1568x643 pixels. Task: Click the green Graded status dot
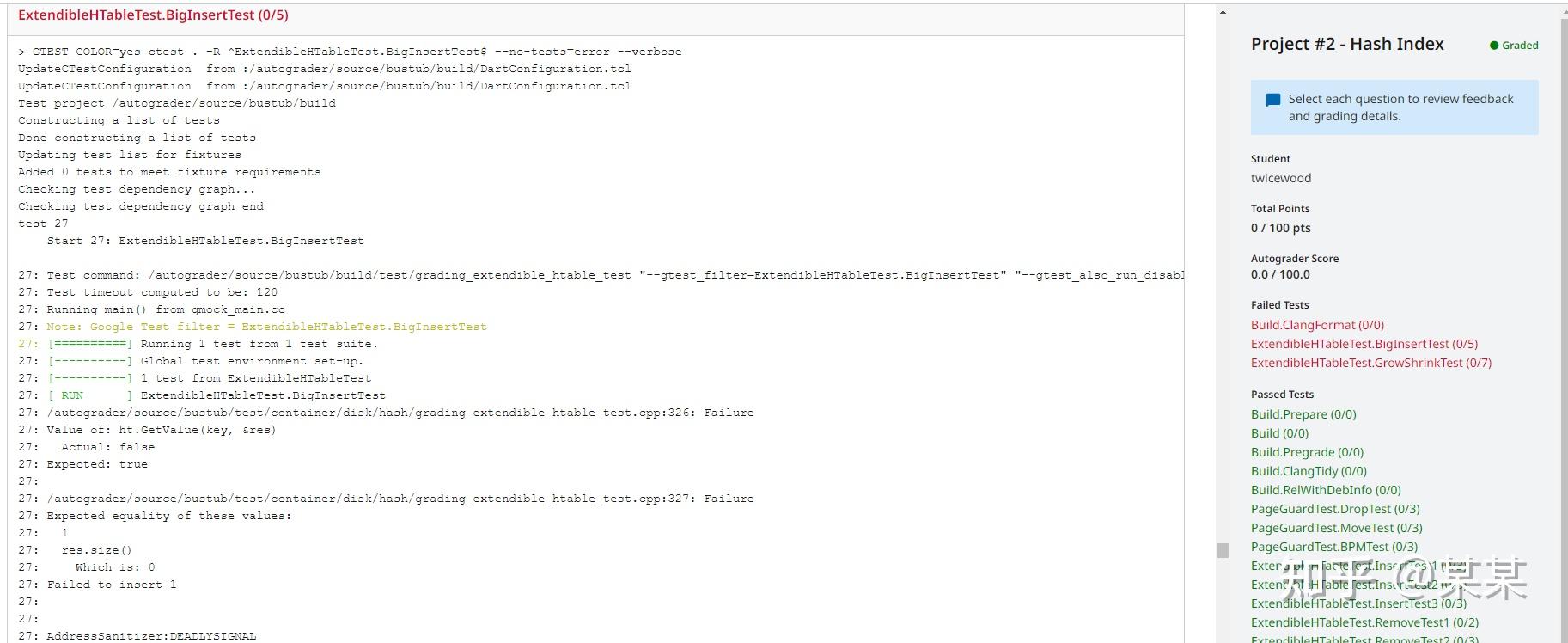click(1494, 46)
